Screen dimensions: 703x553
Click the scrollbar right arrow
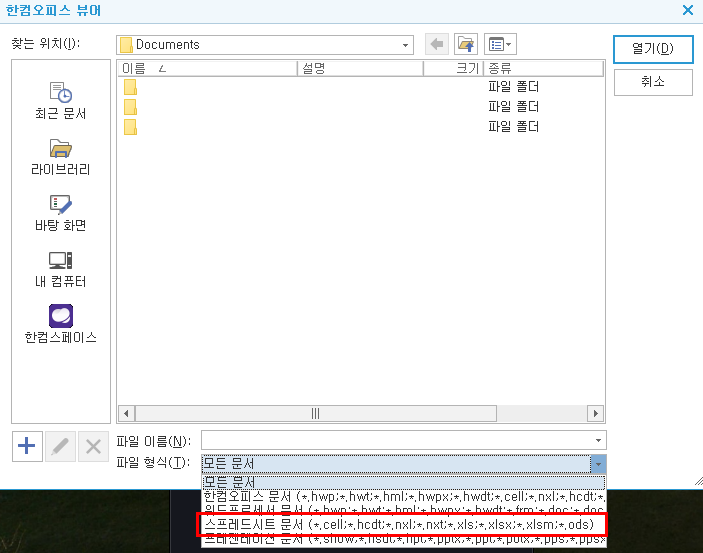(x=595, y=414)
